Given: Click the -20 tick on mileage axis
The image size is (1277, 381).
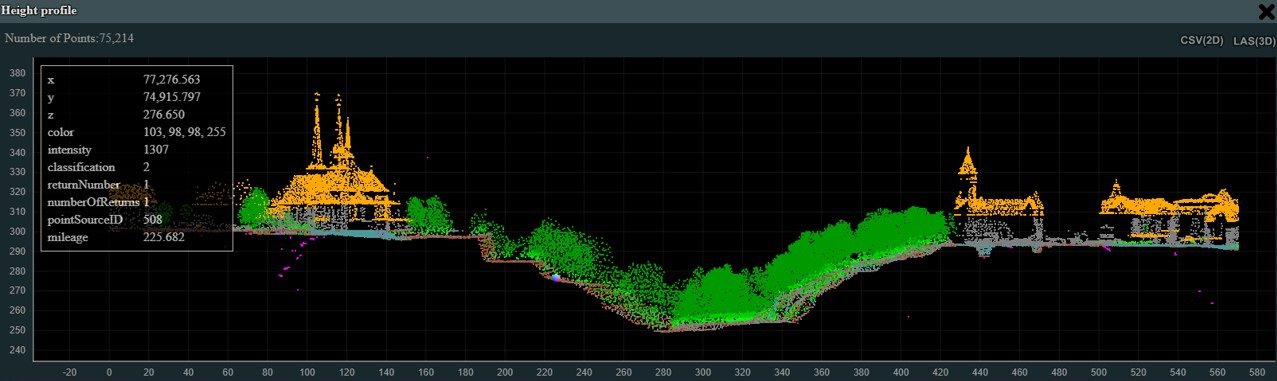Looking at the screenshot, I should click(69, 371).
